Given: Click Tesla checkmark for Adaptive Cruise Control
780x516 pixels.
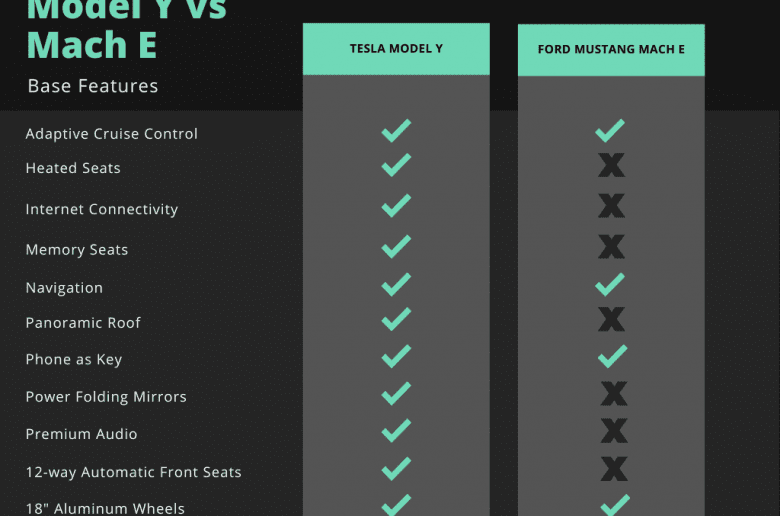Looking at the screenshot, I should point(396,131).
